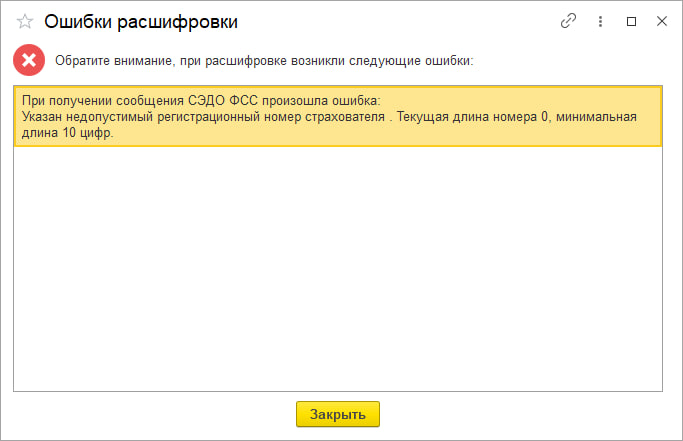Screen dimensions: 683x441
Task: Select the yellow highlighted error row
Action: [x=338, y=116]
